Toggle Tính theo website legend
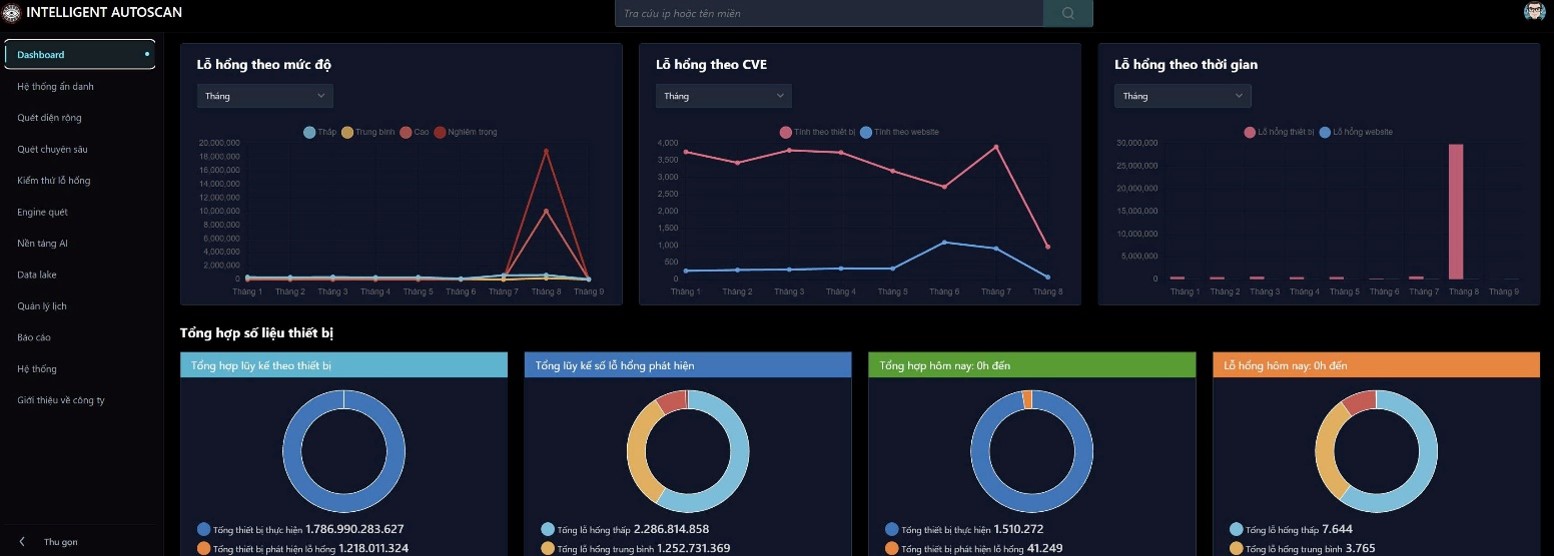 pos(899,132)
